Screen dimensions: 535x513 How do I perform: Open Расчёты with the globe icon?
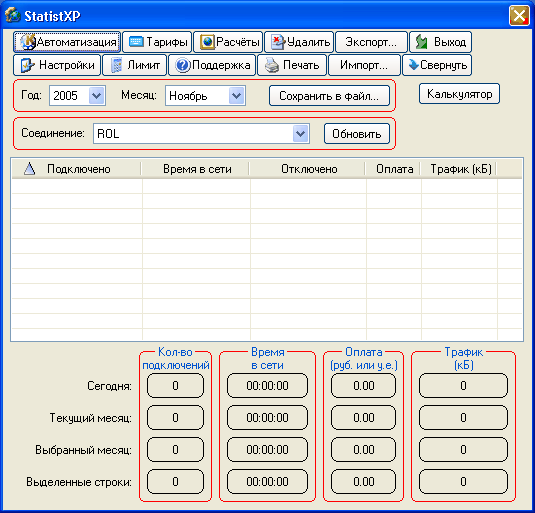228,42
